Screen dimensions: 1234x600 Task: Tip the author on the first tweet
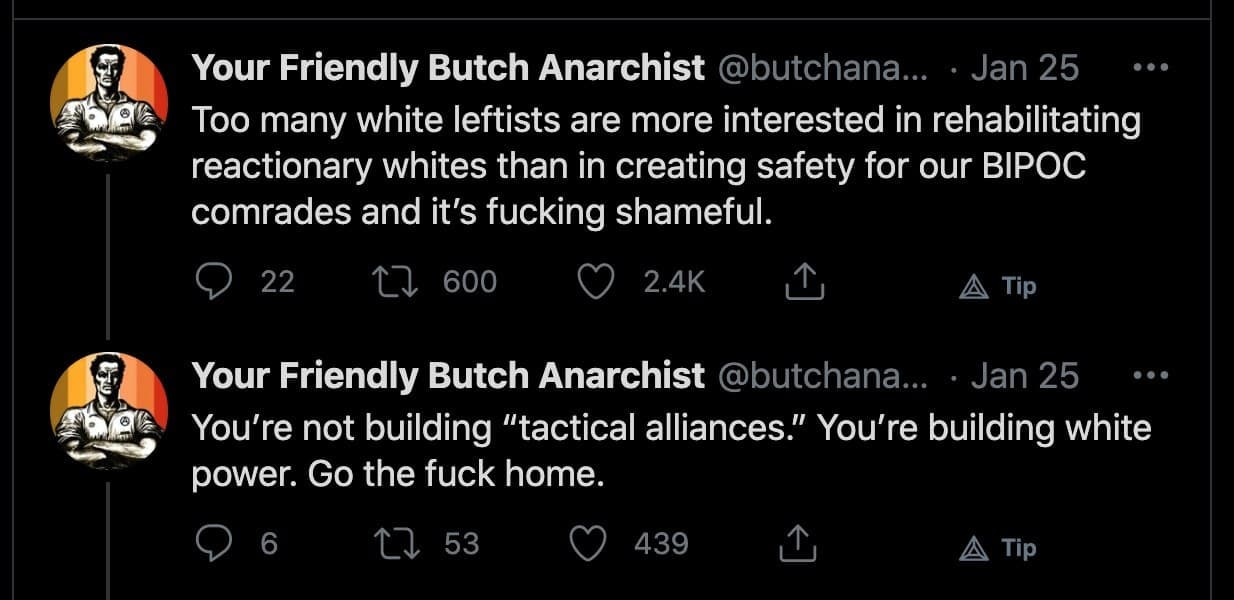pos(998,286)
